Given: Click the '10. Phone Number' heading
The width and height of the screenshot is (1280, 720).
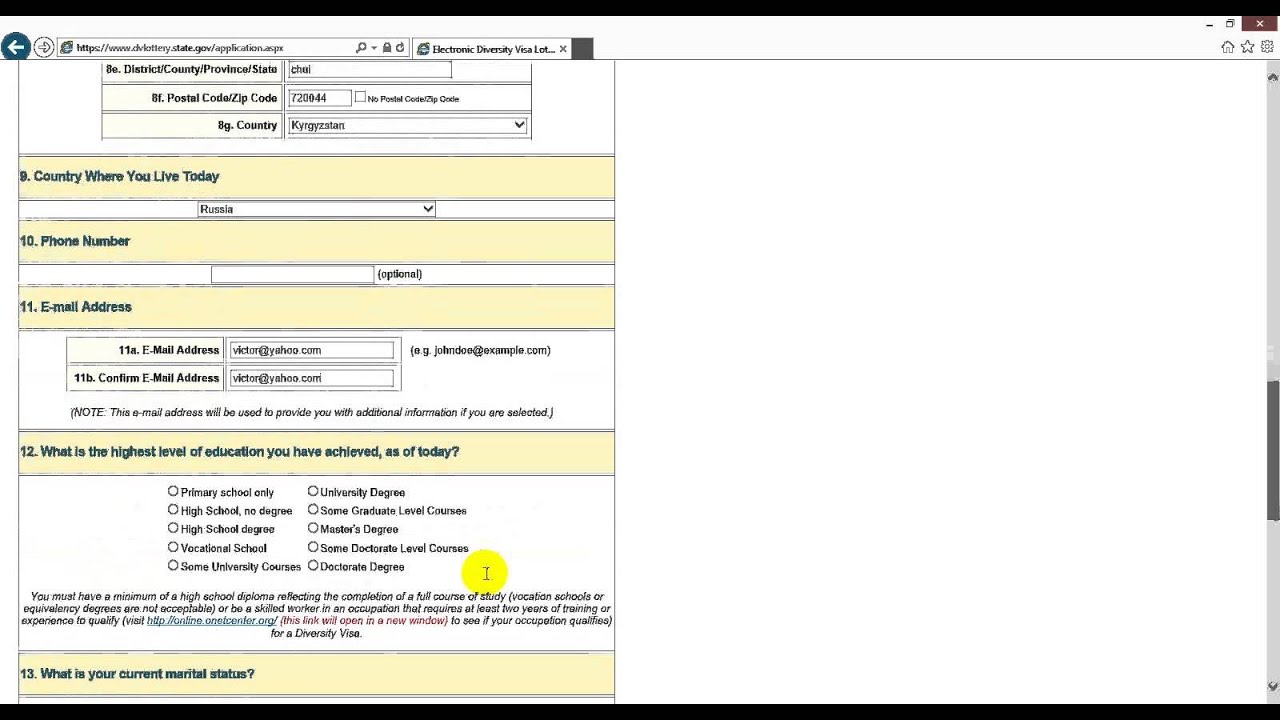Looking at the screenshot, I should click(75, 241).
